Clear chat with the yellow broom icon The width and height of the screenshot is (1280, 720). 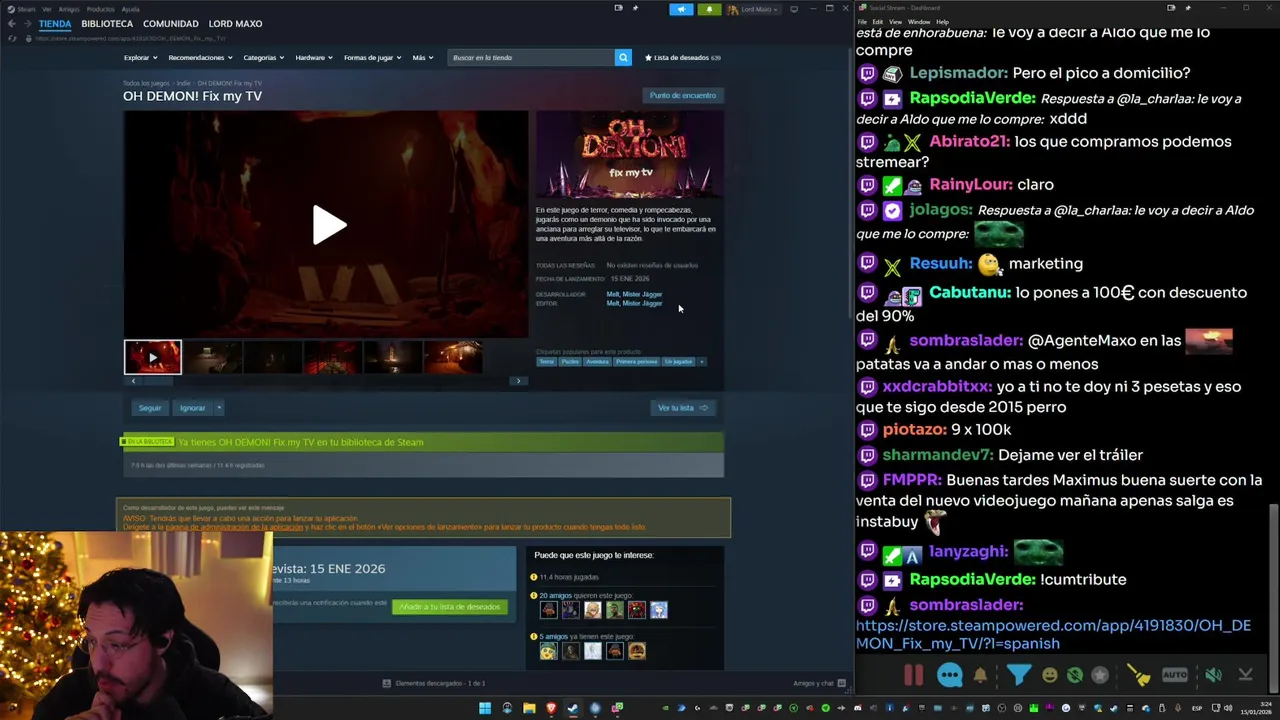tap(1138, 675)
